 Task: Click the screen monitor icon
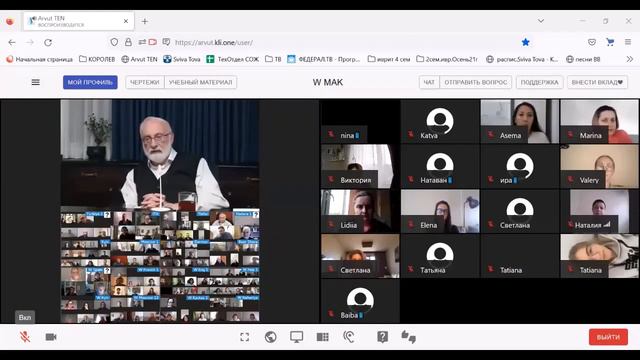click(297, 337)
